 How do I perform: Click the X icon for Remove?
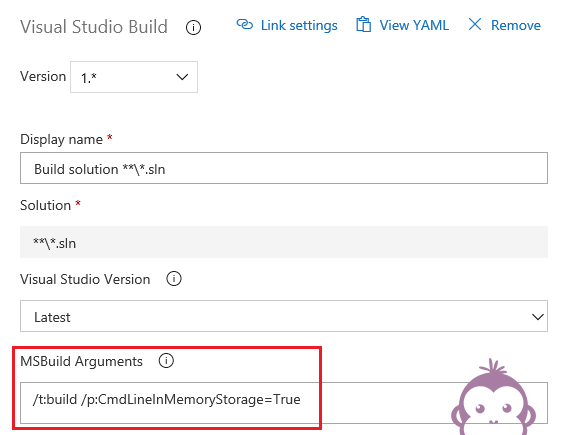(475, 24)
